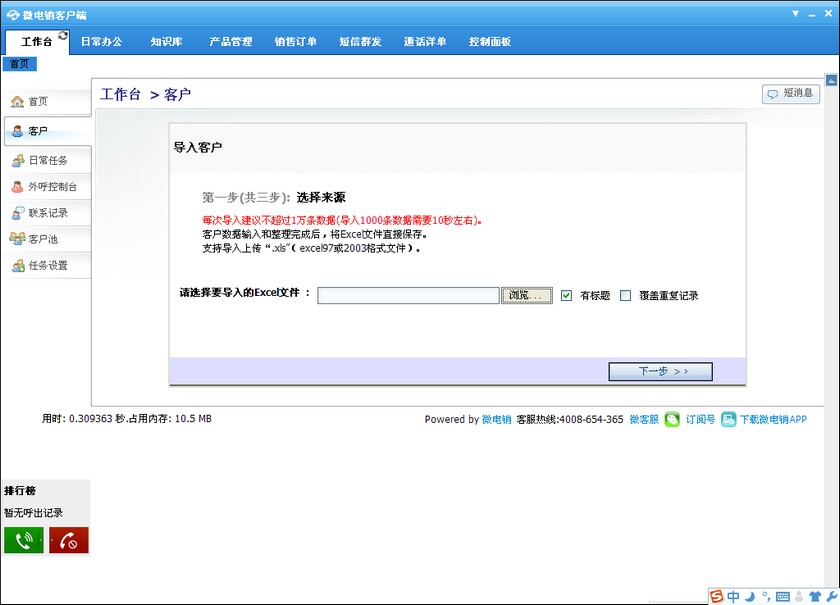Open the 通话详单 menu tab

click(x=425, y=42)
